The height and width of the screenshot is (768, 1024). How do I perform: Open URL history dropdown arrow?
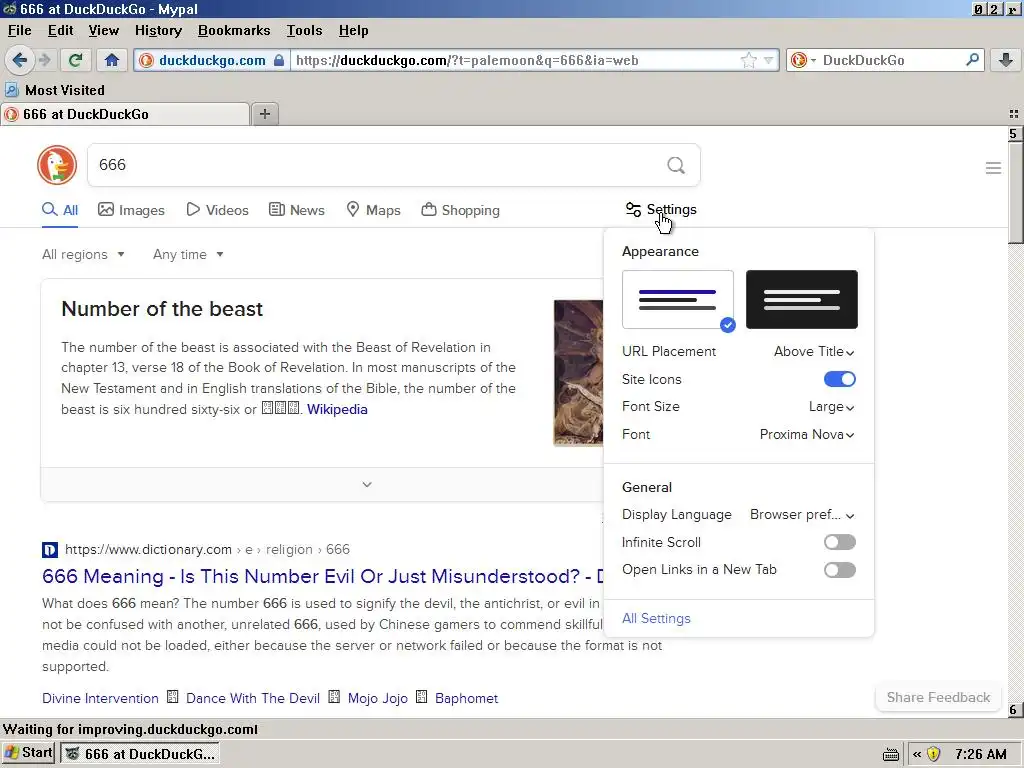[x=769, y=60]
